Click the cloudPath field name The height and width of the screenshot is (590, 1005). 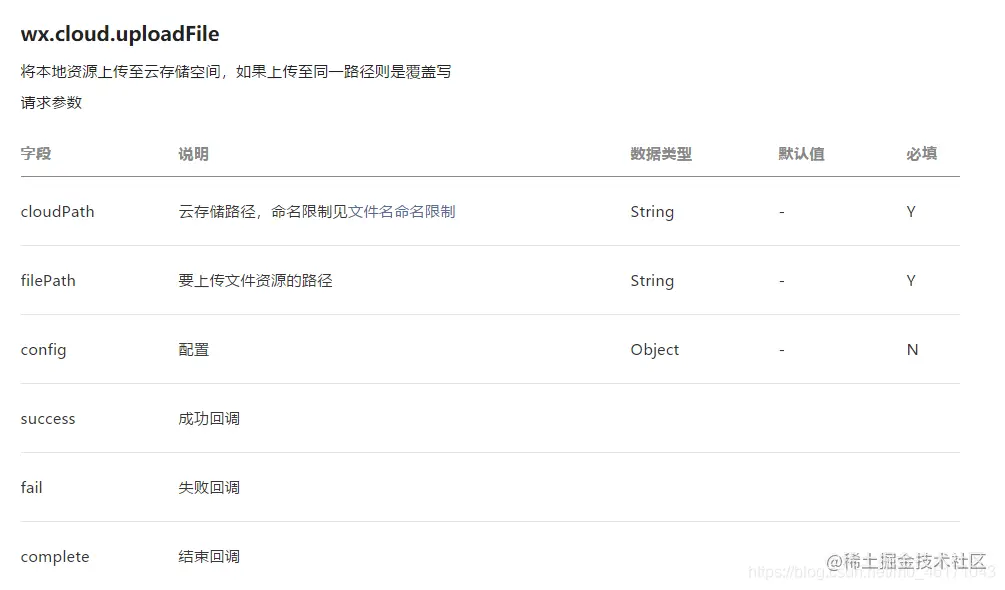tap(58, 211)
